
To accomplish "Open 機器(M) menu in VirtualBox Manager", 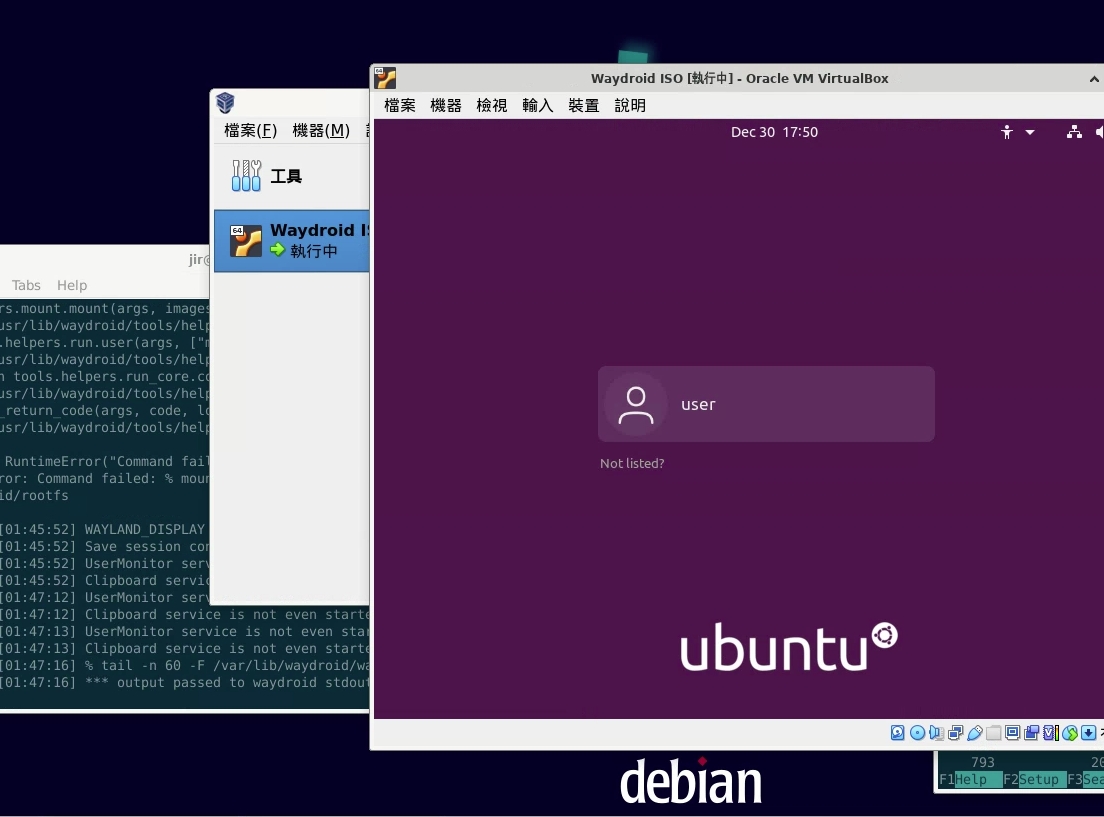I will pyautogui.click(x=321, y=130).
